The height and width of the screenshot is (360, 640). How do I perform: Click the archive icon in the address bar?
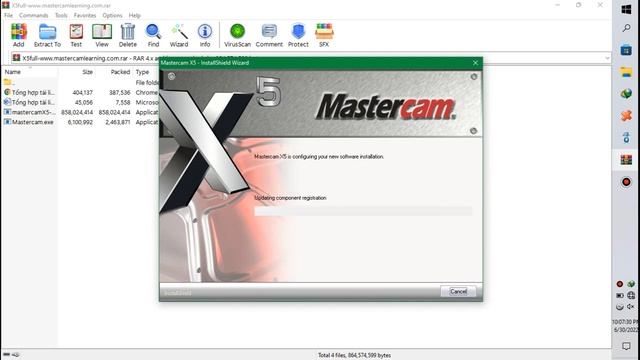pos(16,58)
